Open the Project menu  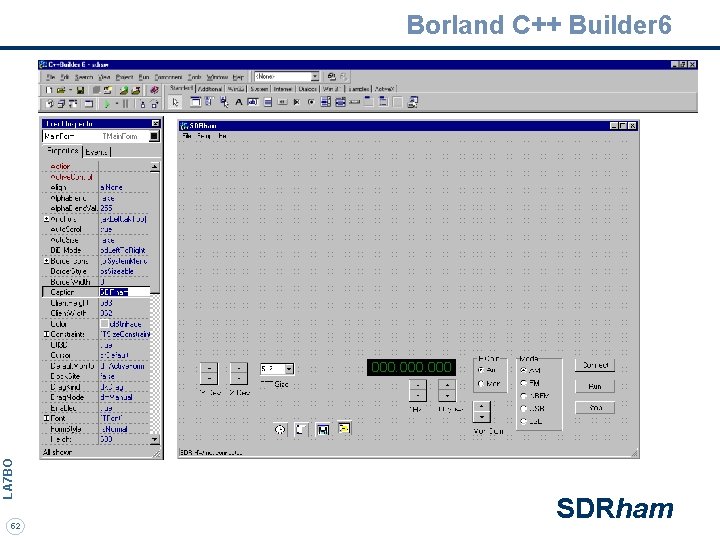point(124,77)
